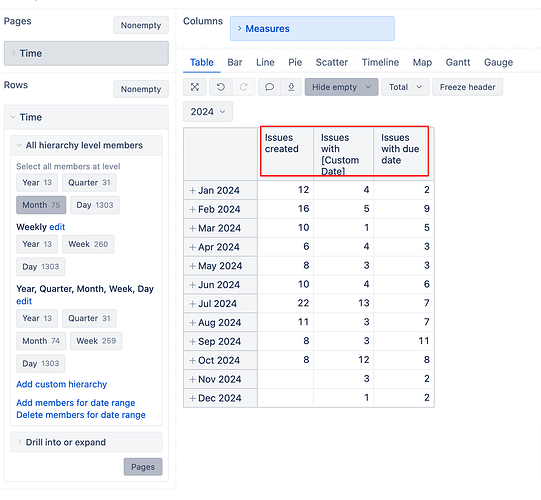Open the 2024 year dropdown

208,111
